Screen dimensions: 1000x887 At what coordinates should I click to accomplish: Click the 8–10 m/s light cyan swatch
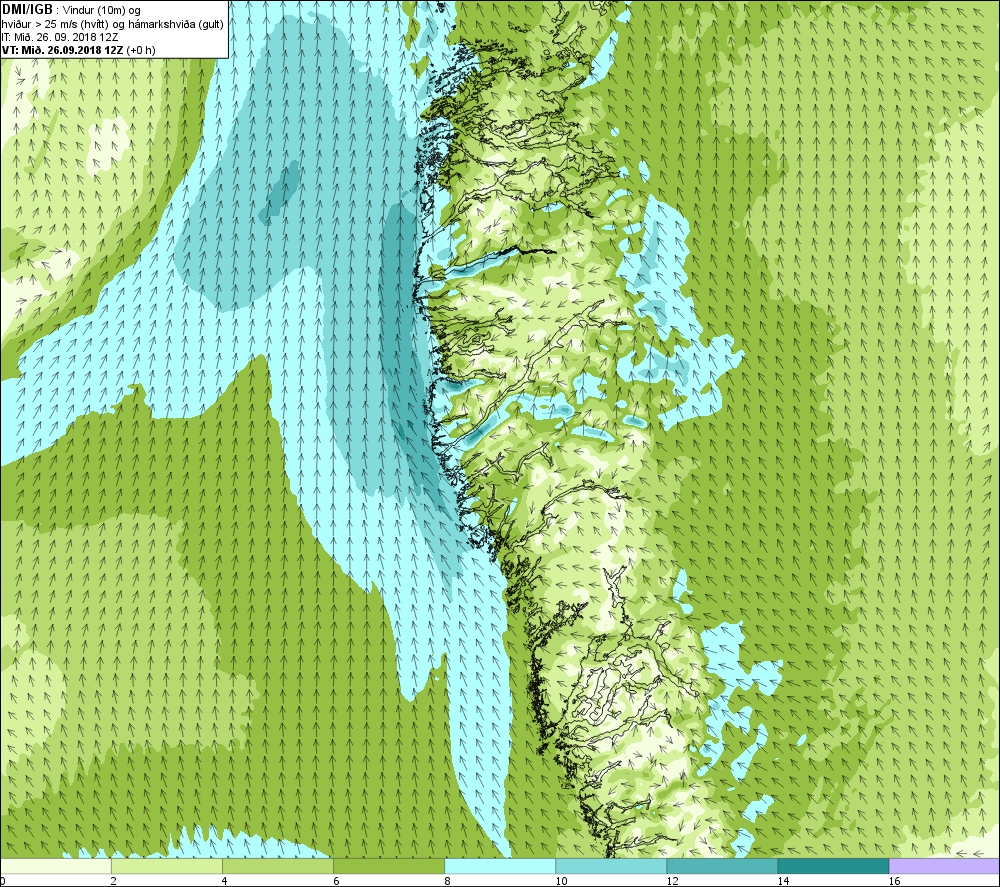point(500,866)
